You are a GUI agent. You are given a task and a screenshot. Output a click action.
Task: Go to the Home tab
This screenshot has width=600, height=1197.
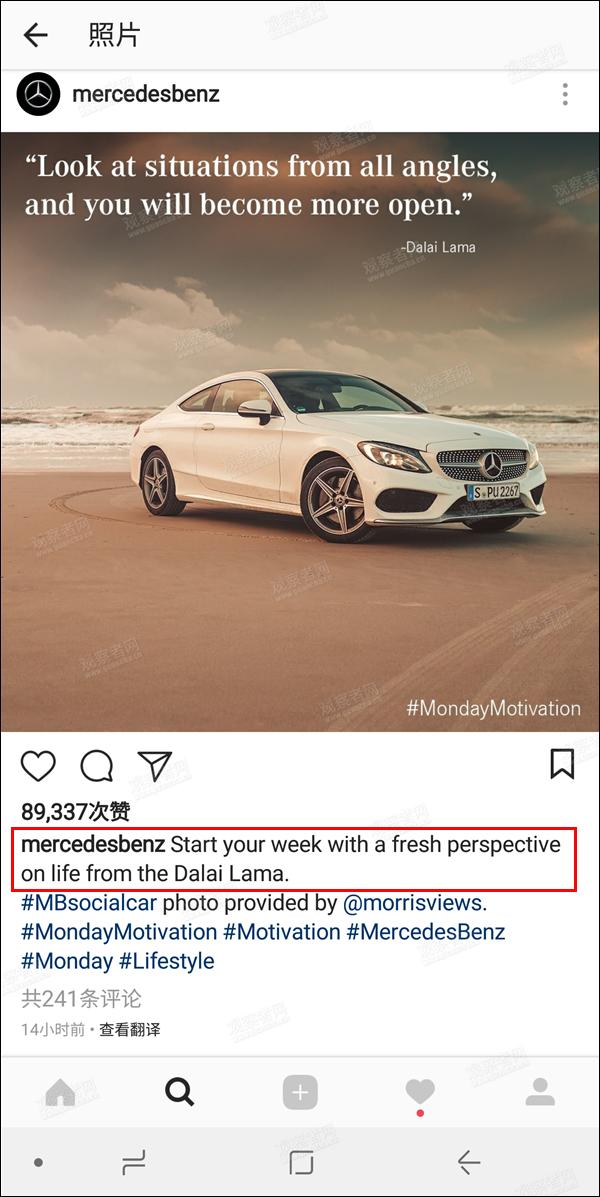[x=60, y=1093]
